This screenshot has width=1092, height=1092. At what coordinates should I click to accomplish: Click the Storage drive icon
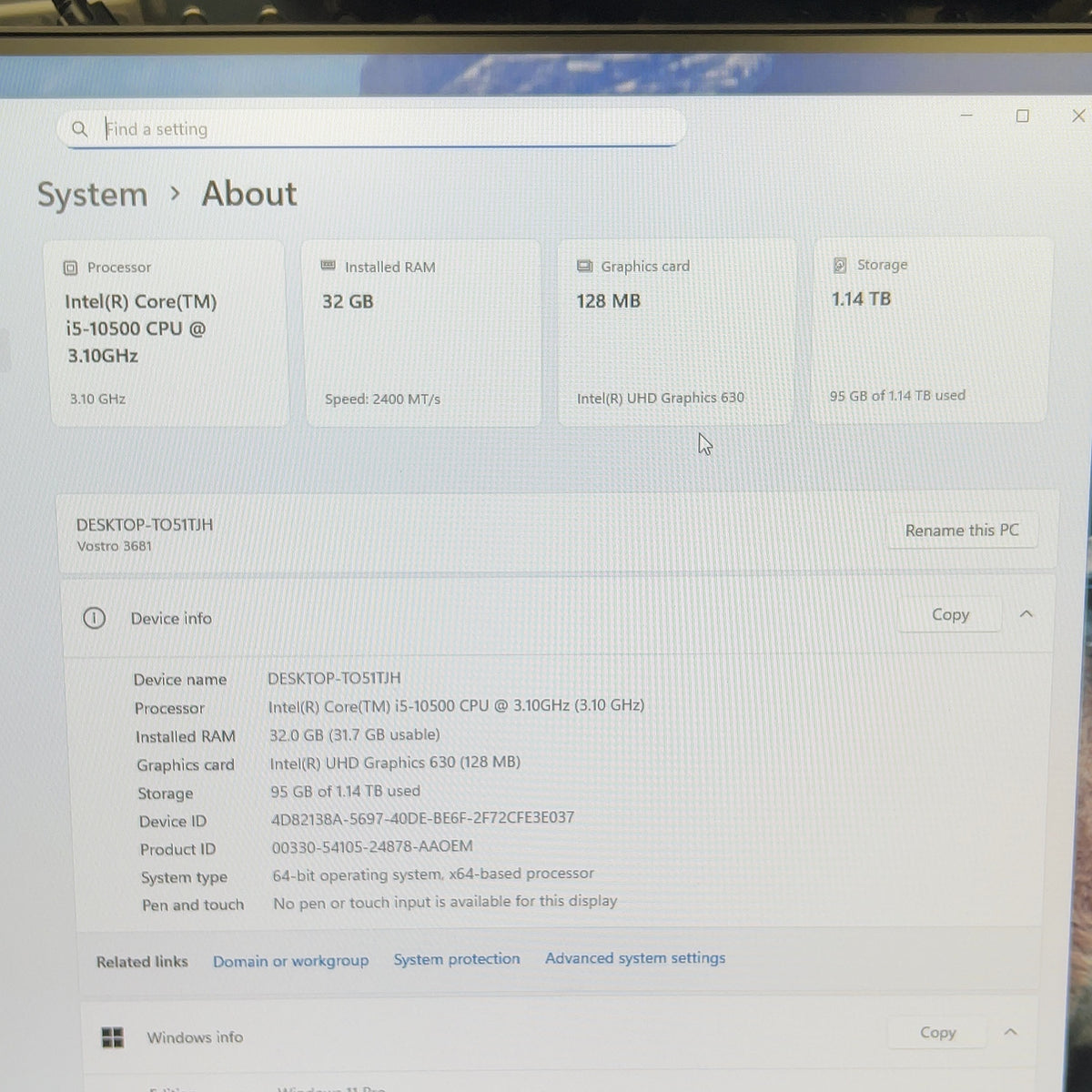840,265
